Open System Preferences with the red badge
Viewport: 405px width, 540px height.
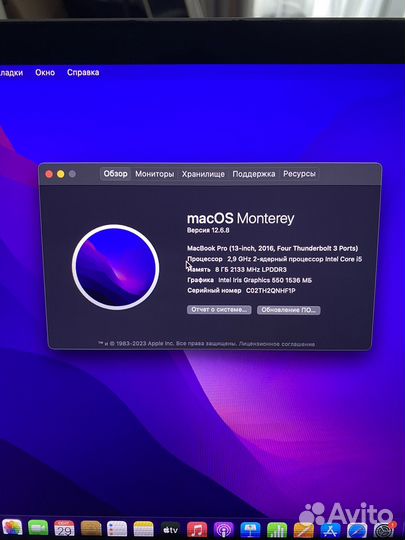point(384,531)
